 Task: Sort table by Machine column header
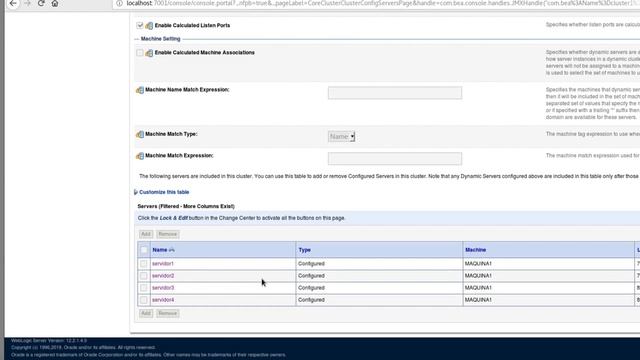(476, 250)
